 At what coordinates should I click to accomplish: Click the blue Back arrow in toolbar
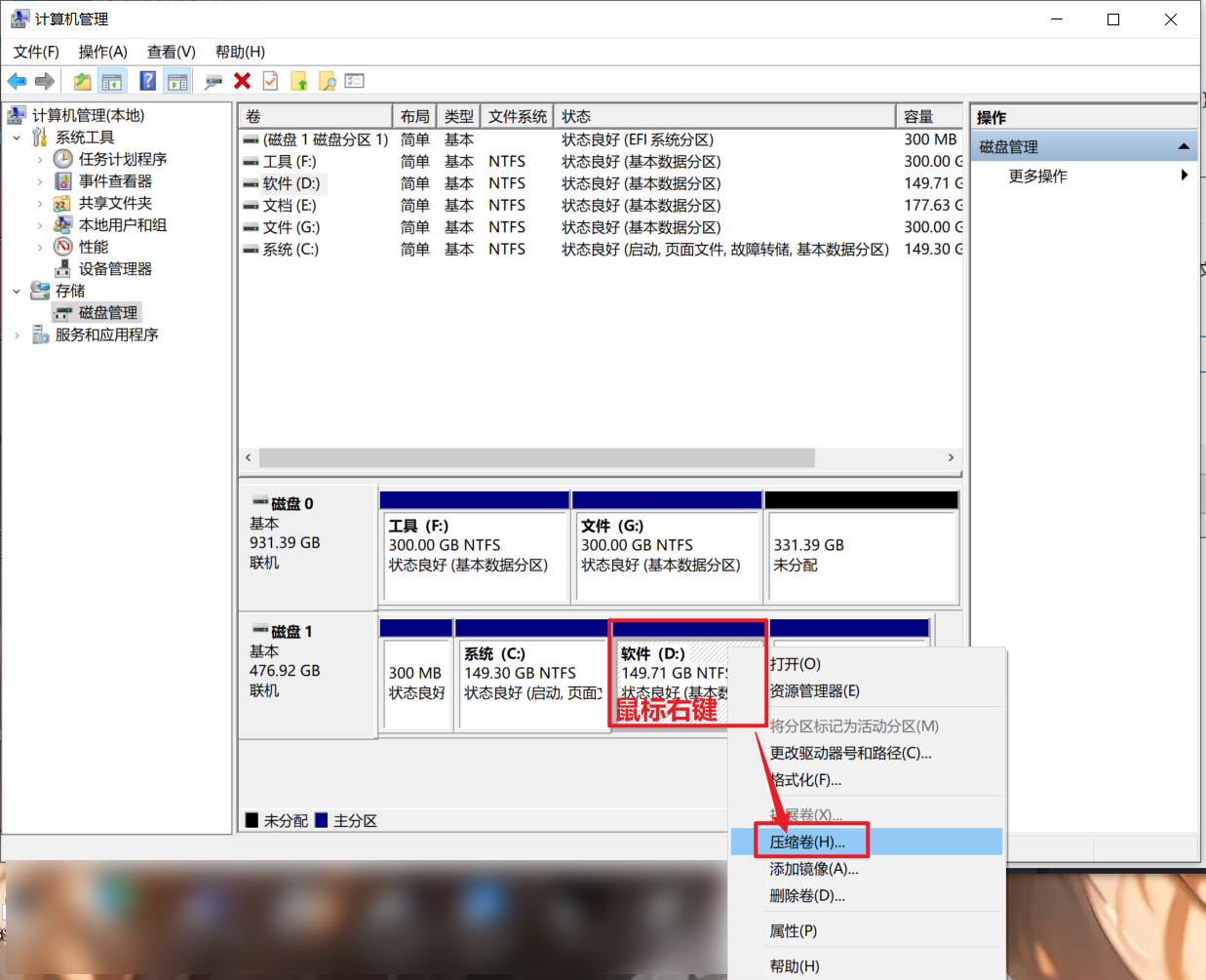tap(17, 81)
